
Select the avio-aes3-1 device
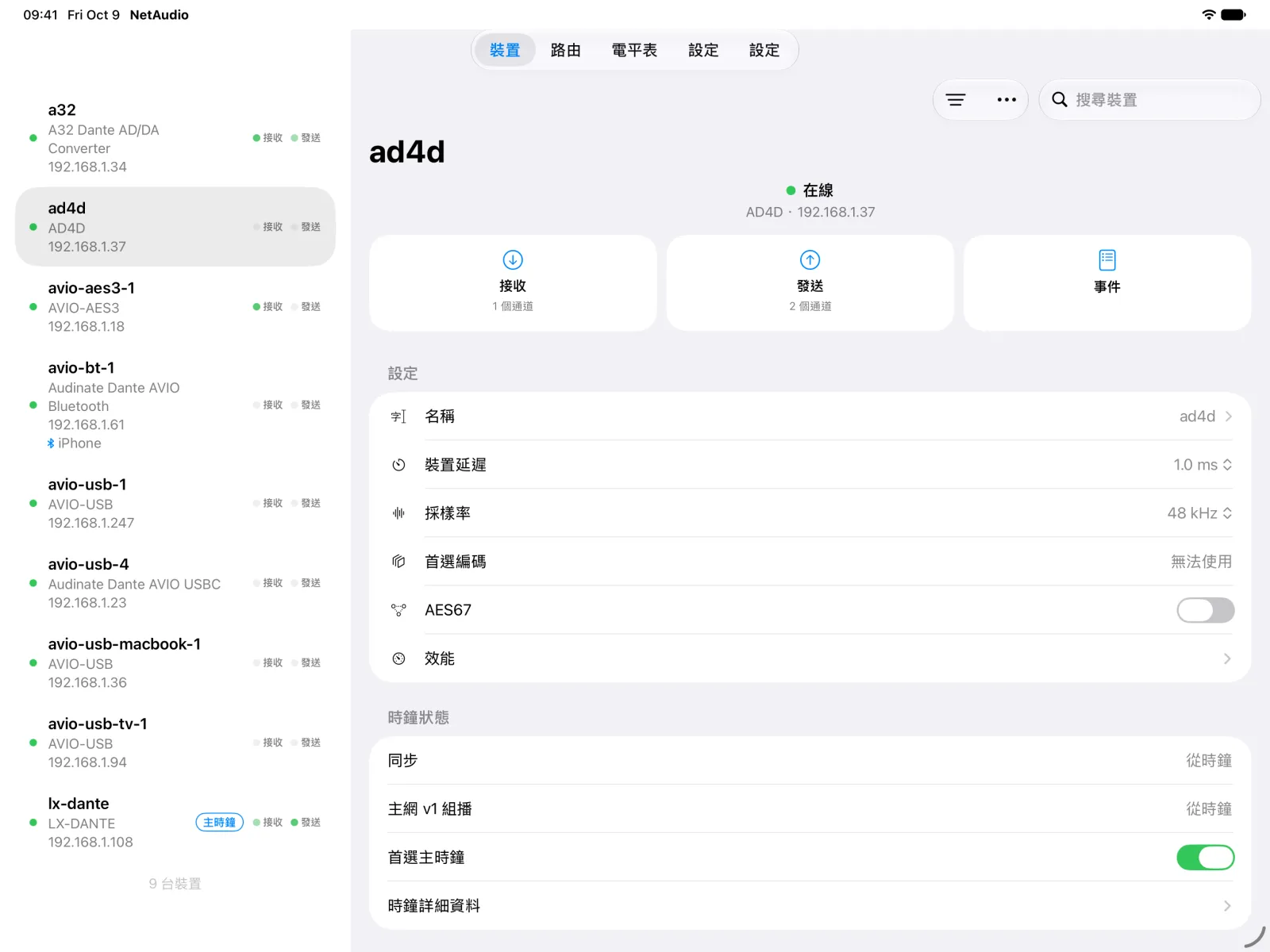175,307
